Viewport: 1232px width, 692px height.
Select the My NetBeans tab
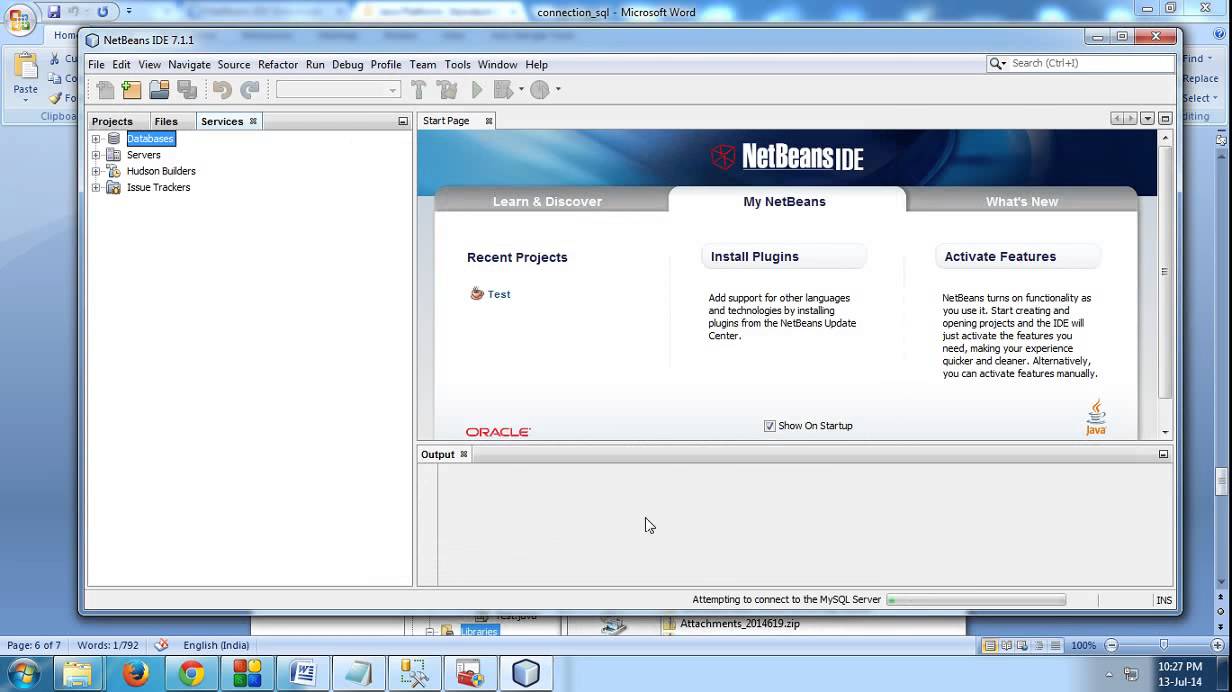(785, 200)
